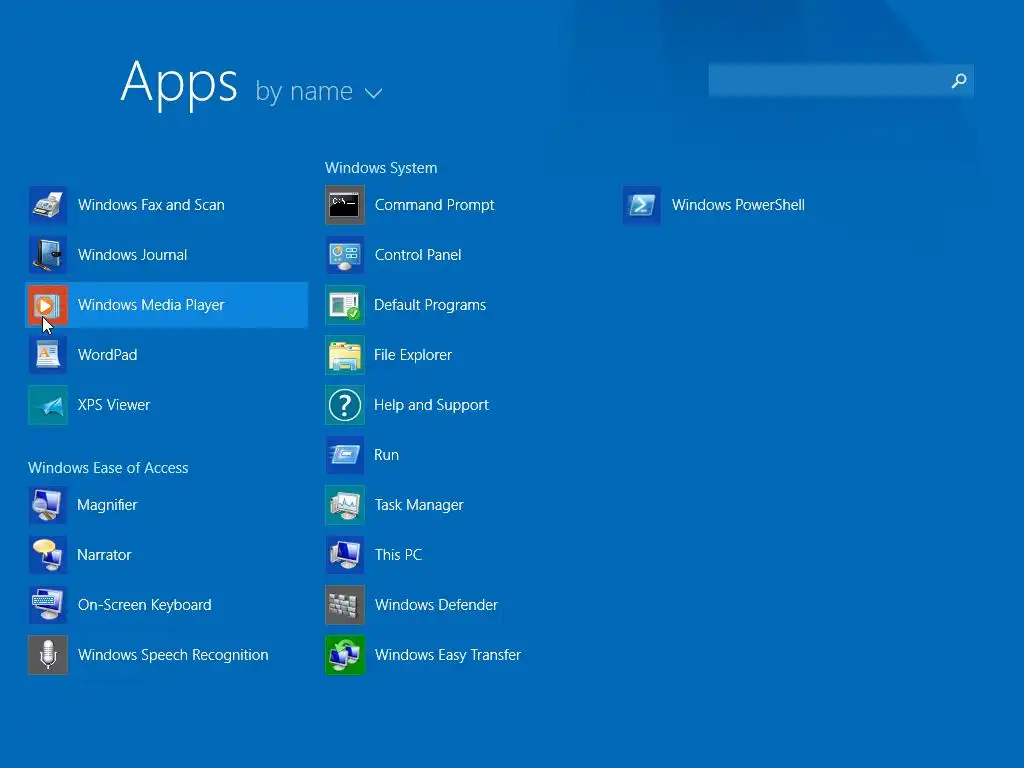
Task: Choose the 'Windows Speech Recognition' label
Action: (x=173, y=654)
